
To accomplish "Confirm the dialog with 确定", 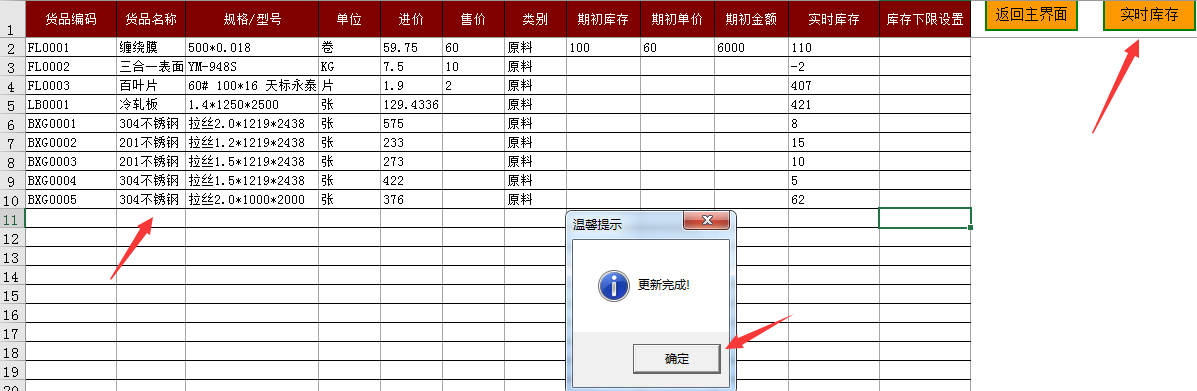I will point(676,359).
